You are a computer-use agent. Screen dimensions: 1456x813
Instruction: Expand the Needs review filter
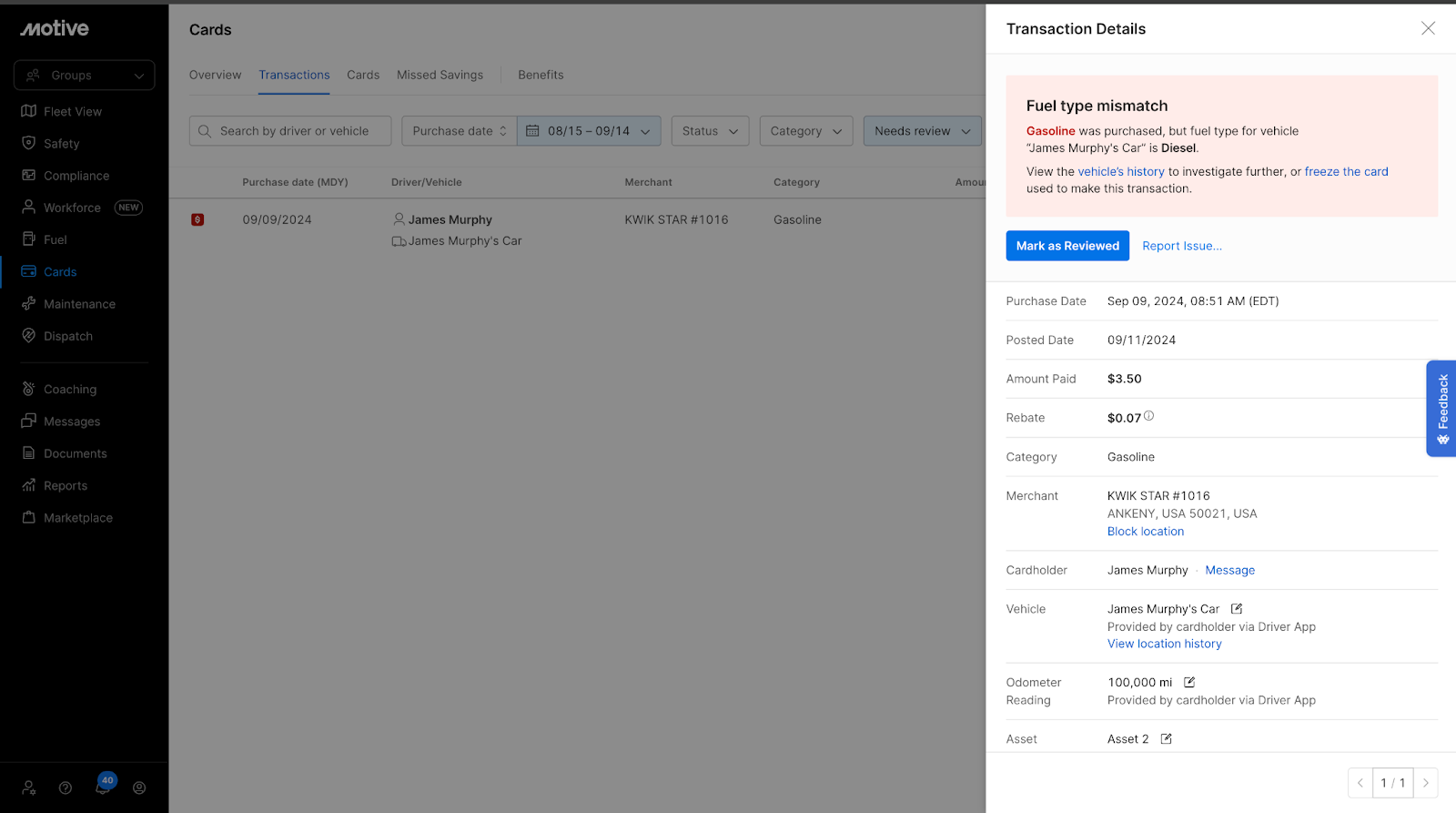coord(922,131)
